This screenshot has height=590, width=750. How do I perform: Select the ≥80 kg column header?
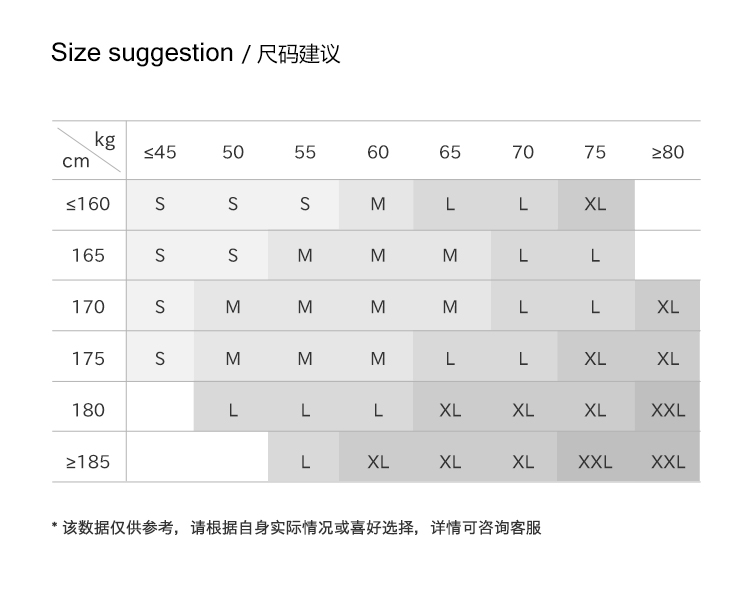(x=668, y=152)
